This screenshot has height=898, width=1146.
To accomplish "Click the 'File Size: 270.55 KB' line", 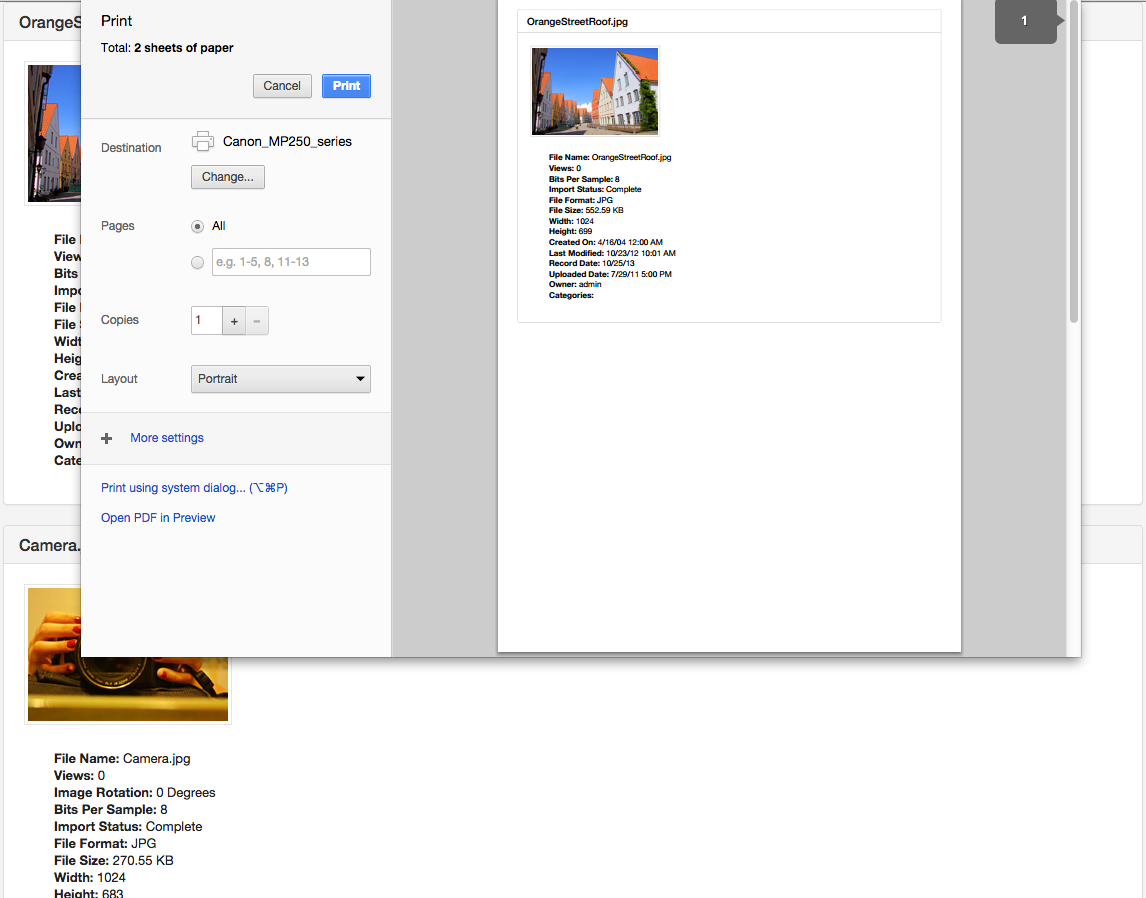I will coord(114,861).
